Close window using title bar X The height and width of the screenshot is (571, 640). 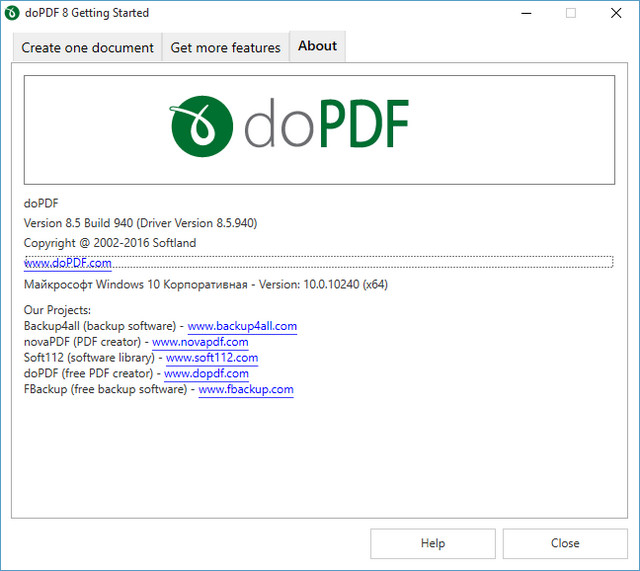[x=616, y=13]
